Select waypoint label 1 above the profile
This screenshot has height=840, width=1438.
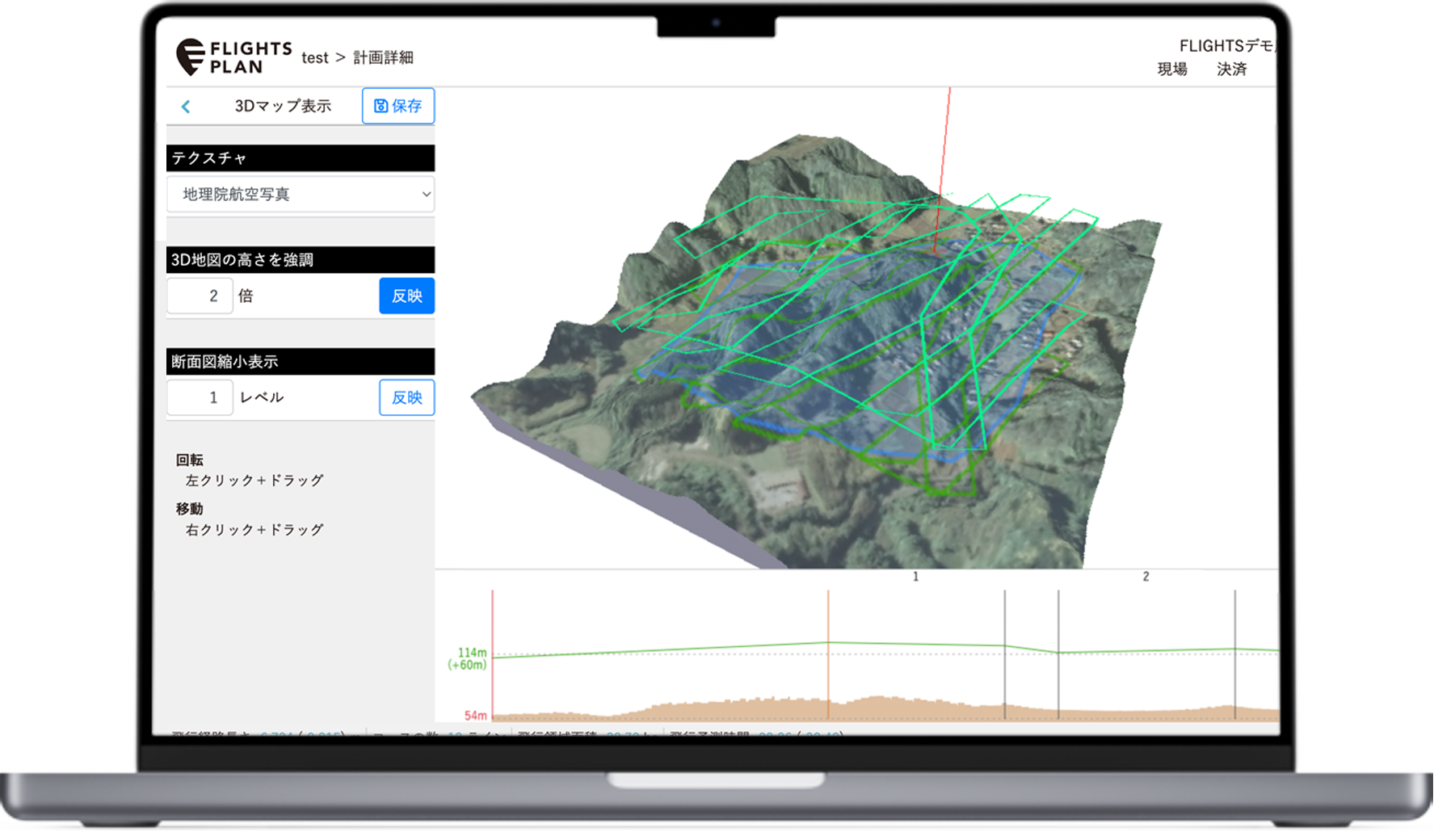(x=915, y=577)
